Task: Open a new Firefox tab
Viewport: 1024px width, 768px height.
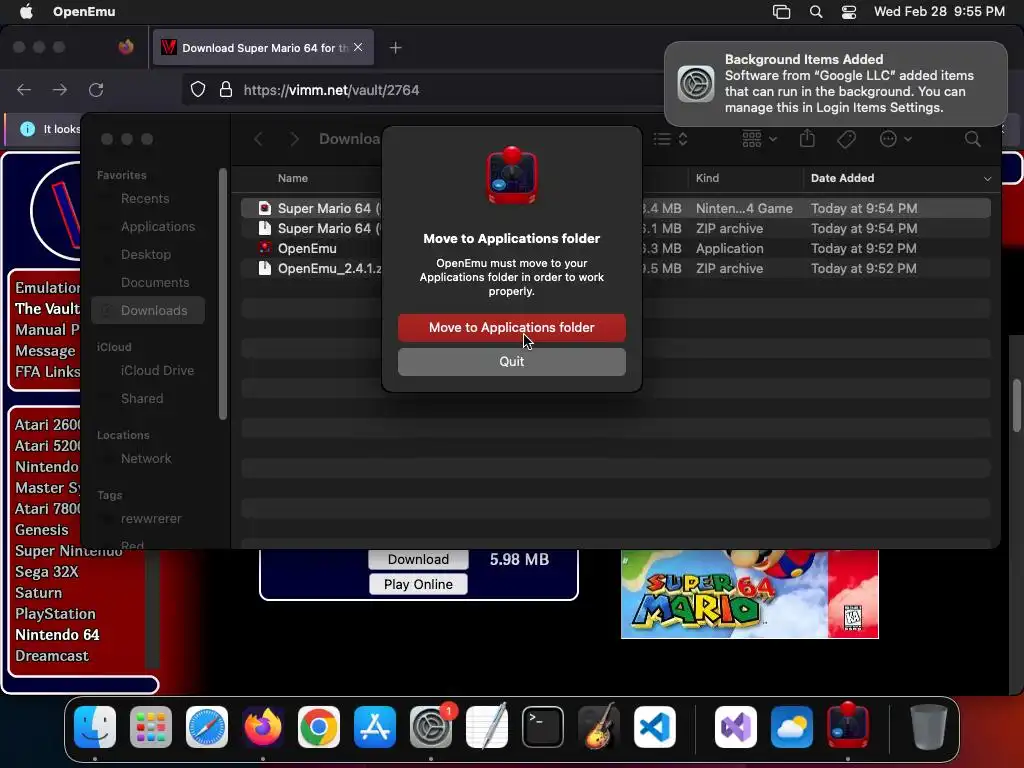Action: point(395,48)
